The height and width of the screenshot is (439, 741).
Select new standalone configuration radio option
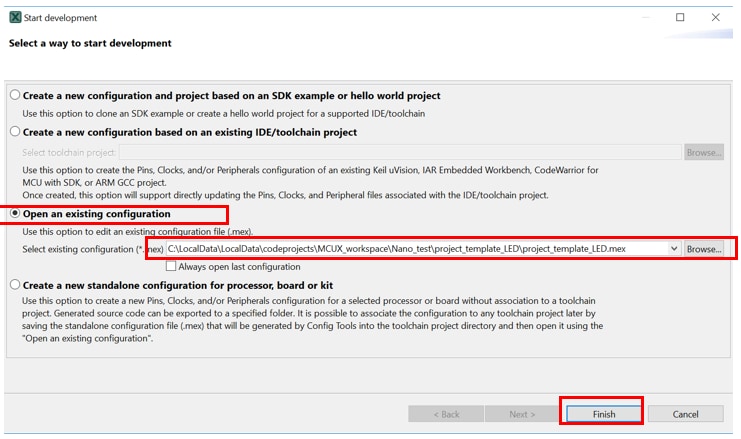[x=15, y=285]
